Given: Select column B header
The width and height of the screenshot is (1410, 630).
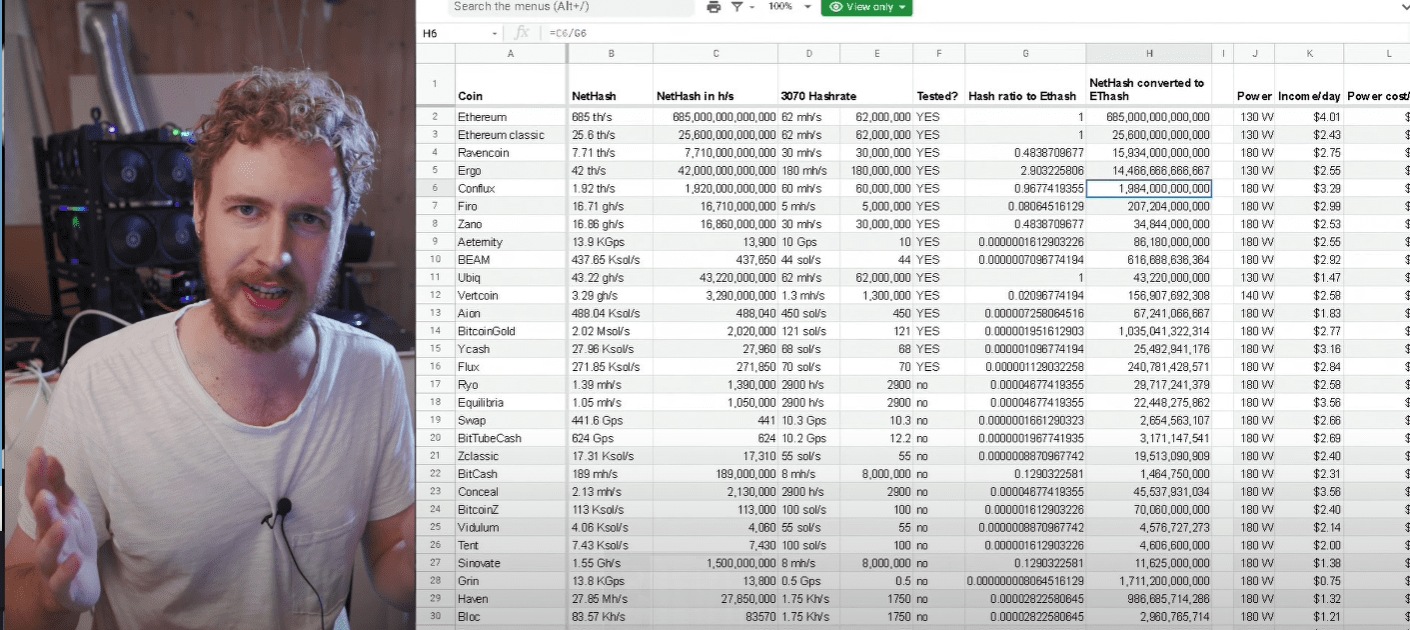Looking at the screenshot, I should click(x=610, y=53).
